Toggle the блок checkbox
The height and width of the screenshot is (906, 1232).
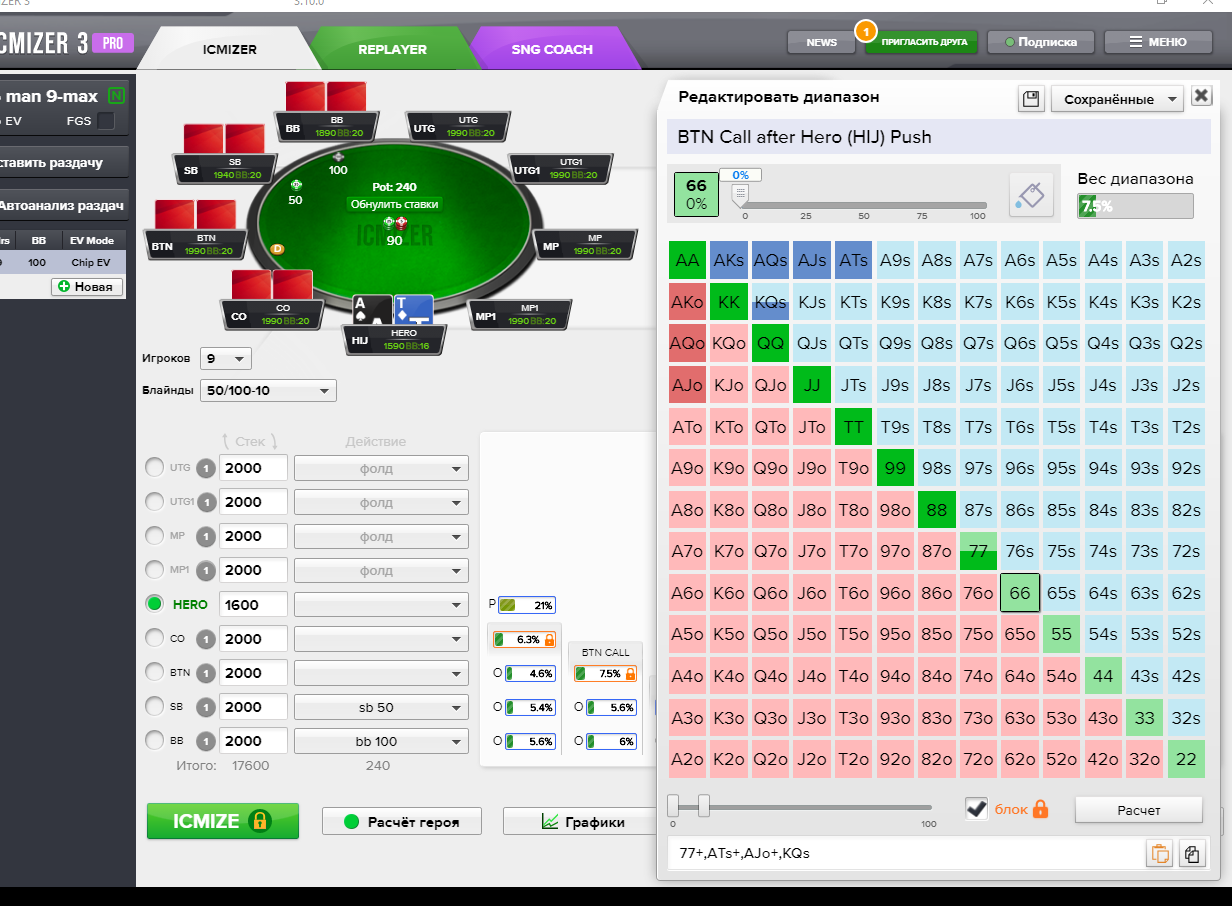pos(977,808)
